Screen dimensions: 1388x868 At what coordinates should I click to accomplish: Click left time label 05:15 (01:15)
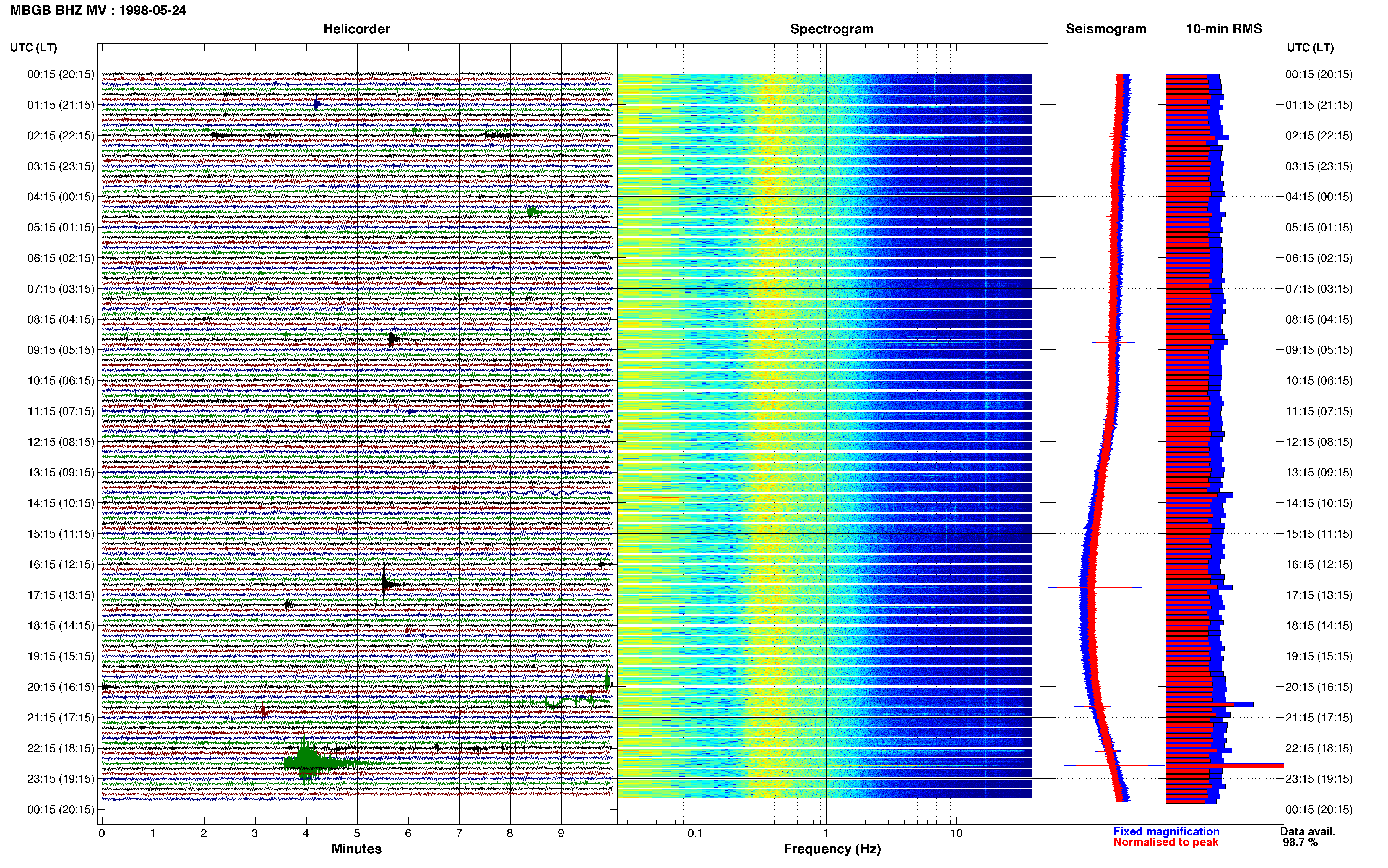click(61, 227)
